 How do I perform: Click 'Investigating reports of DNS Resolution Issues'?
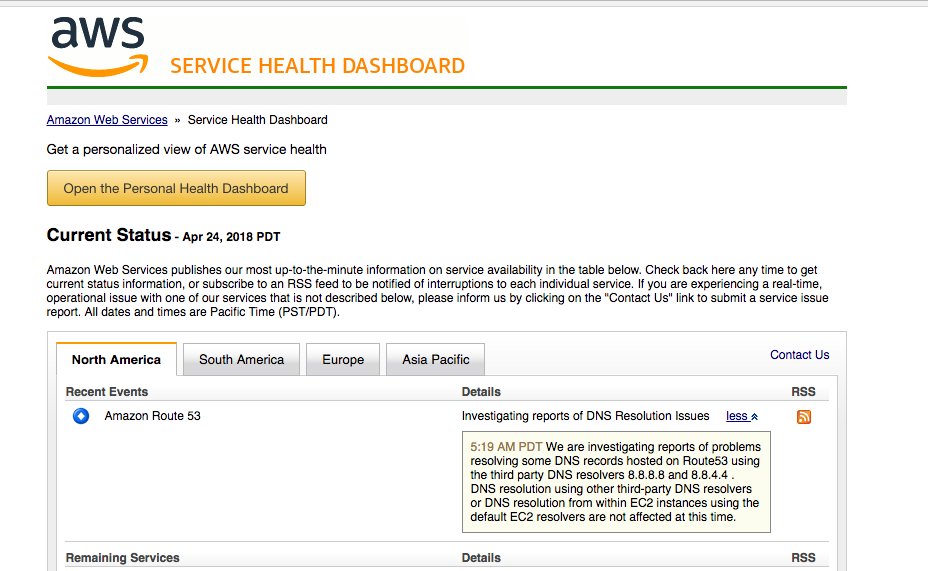click(585, 416)
